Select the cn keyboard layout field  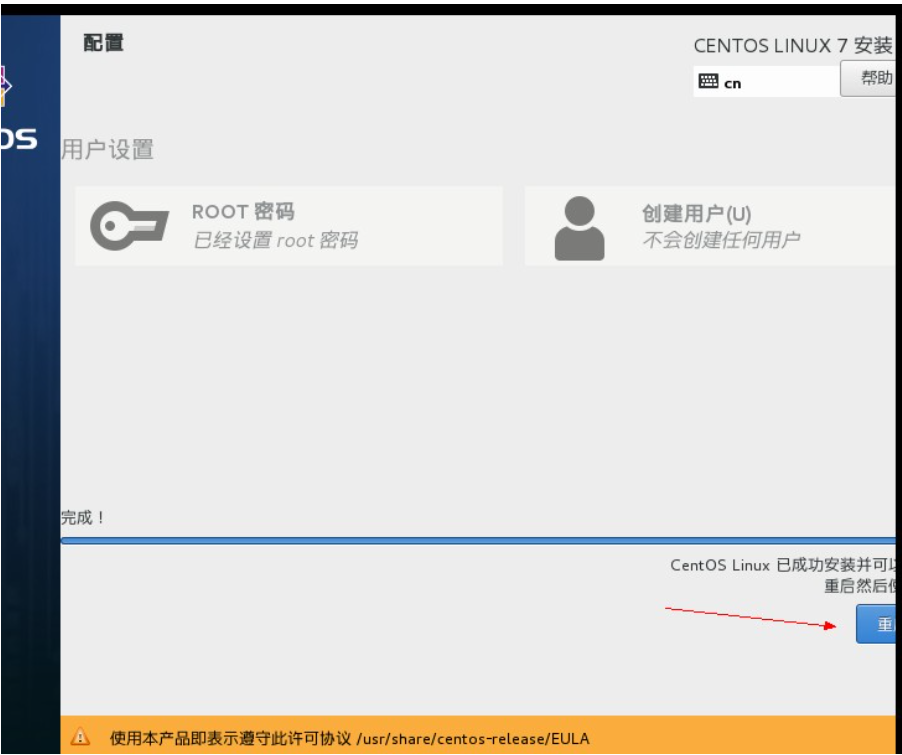pos(767,81)
